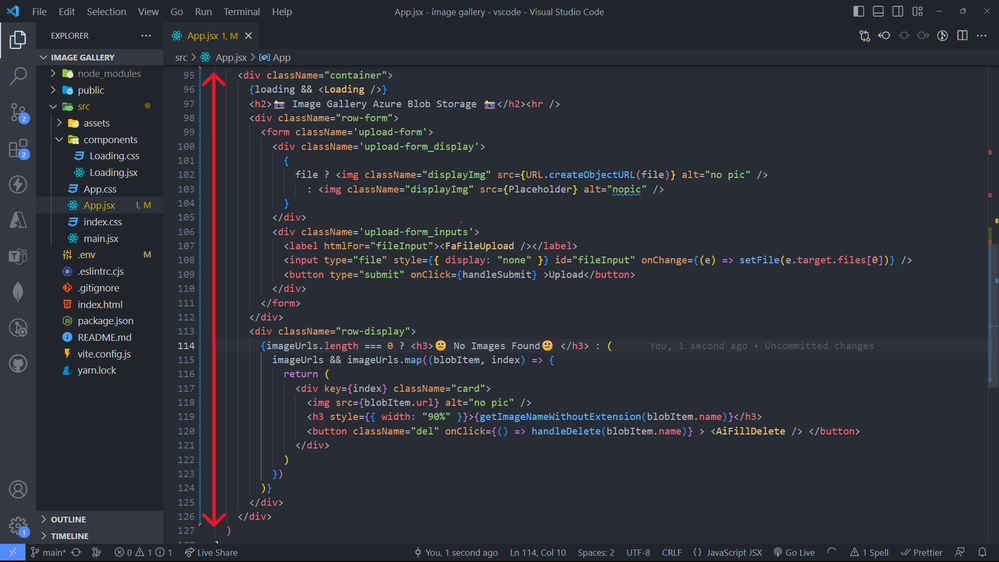This screenshot has height=562, width=999.
Task: Collapse the src folder
Action: [100, 106]
